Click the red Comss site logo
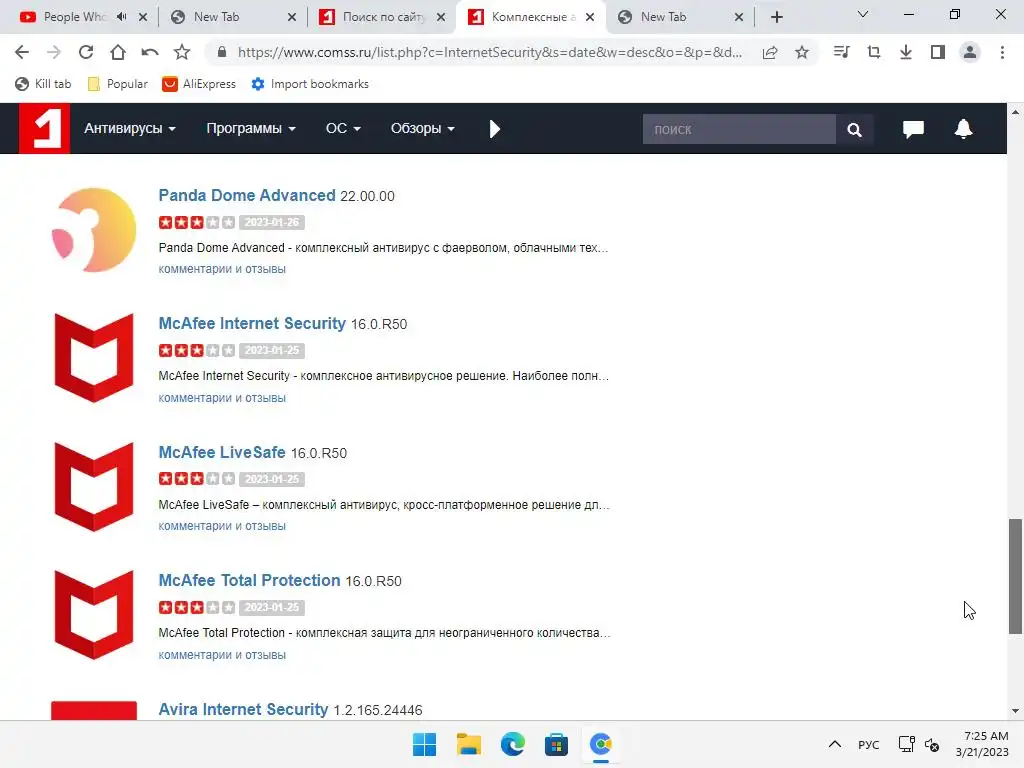The image size is (1024, 768). click(44, 129)
